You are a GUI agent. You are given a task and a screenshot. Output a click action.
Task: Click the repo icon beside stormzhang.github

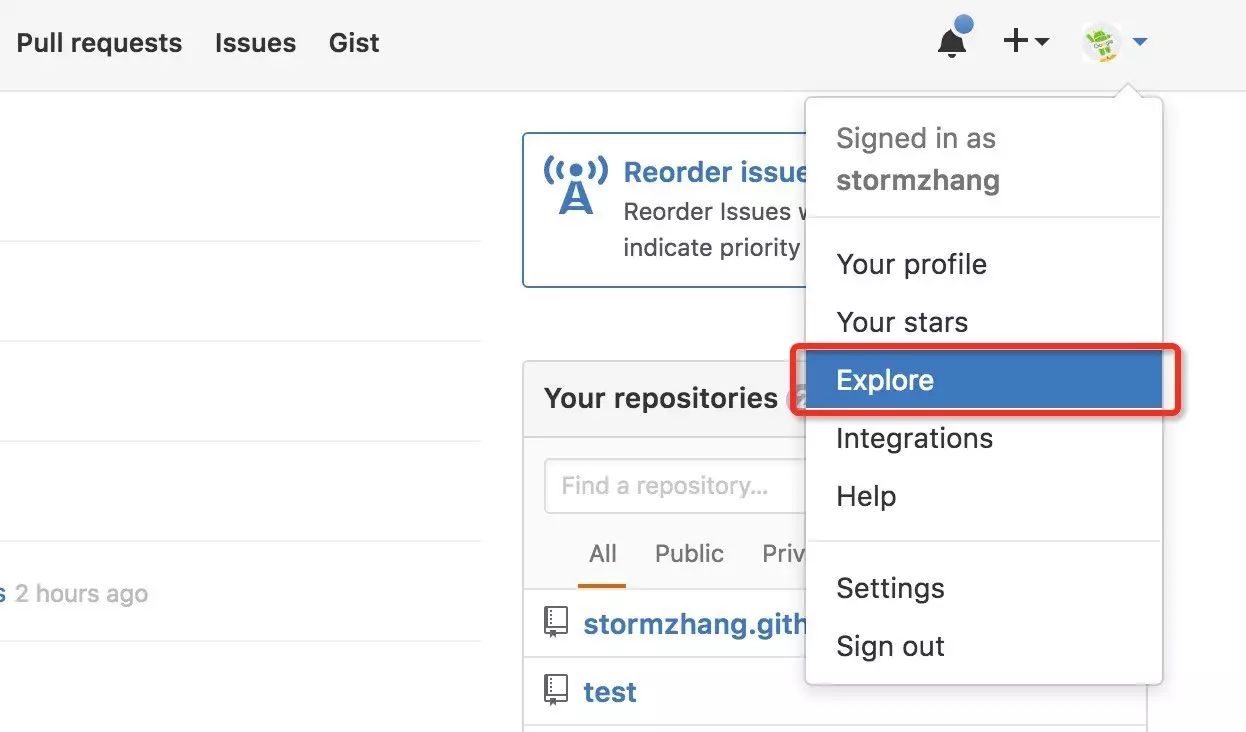[x=556, y=622]
